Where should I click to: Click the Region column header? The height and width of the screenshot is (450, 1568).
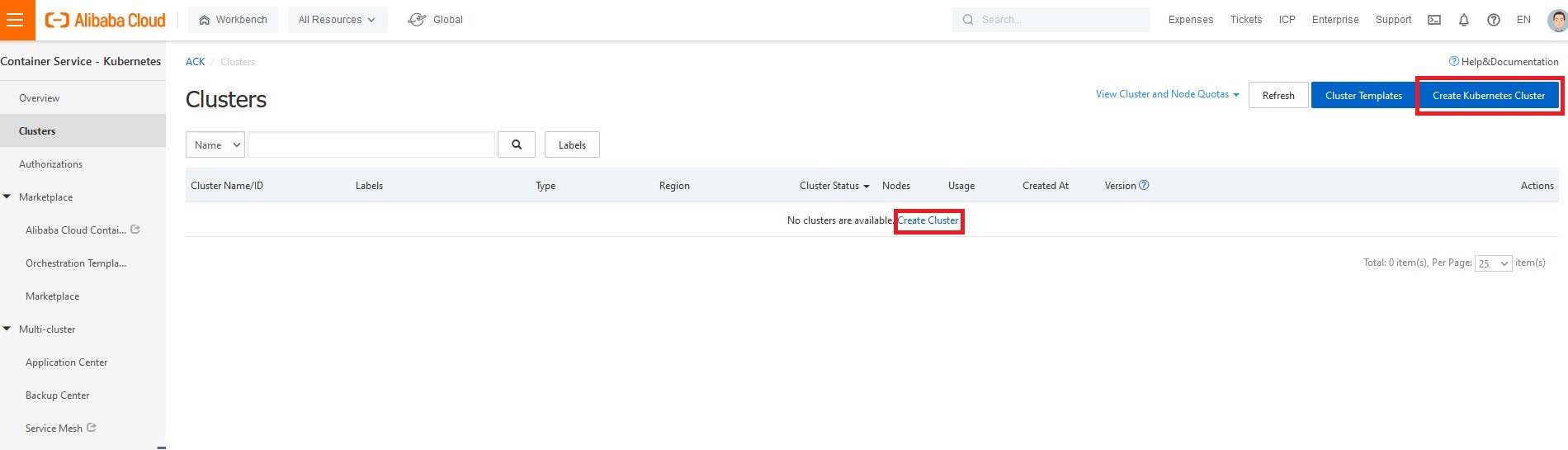(674, 186)
